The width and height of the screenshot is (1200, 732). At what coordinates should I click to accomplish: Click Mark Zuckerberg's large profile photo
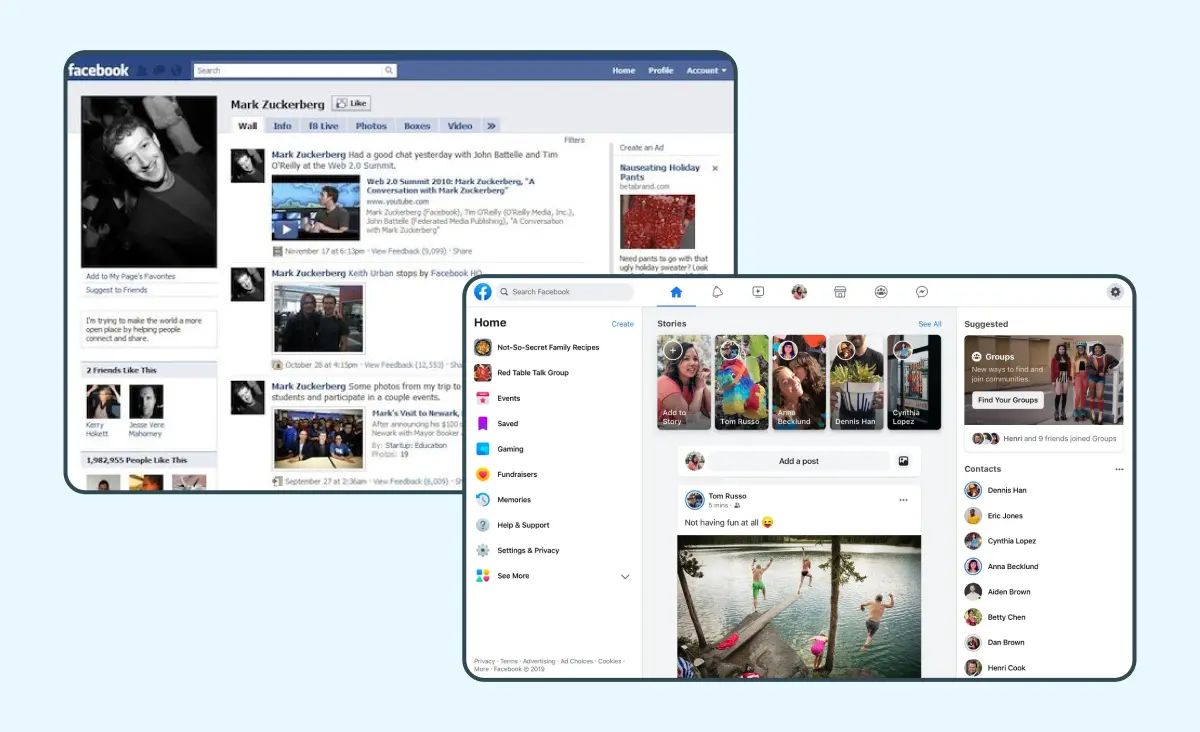point(149,181)
